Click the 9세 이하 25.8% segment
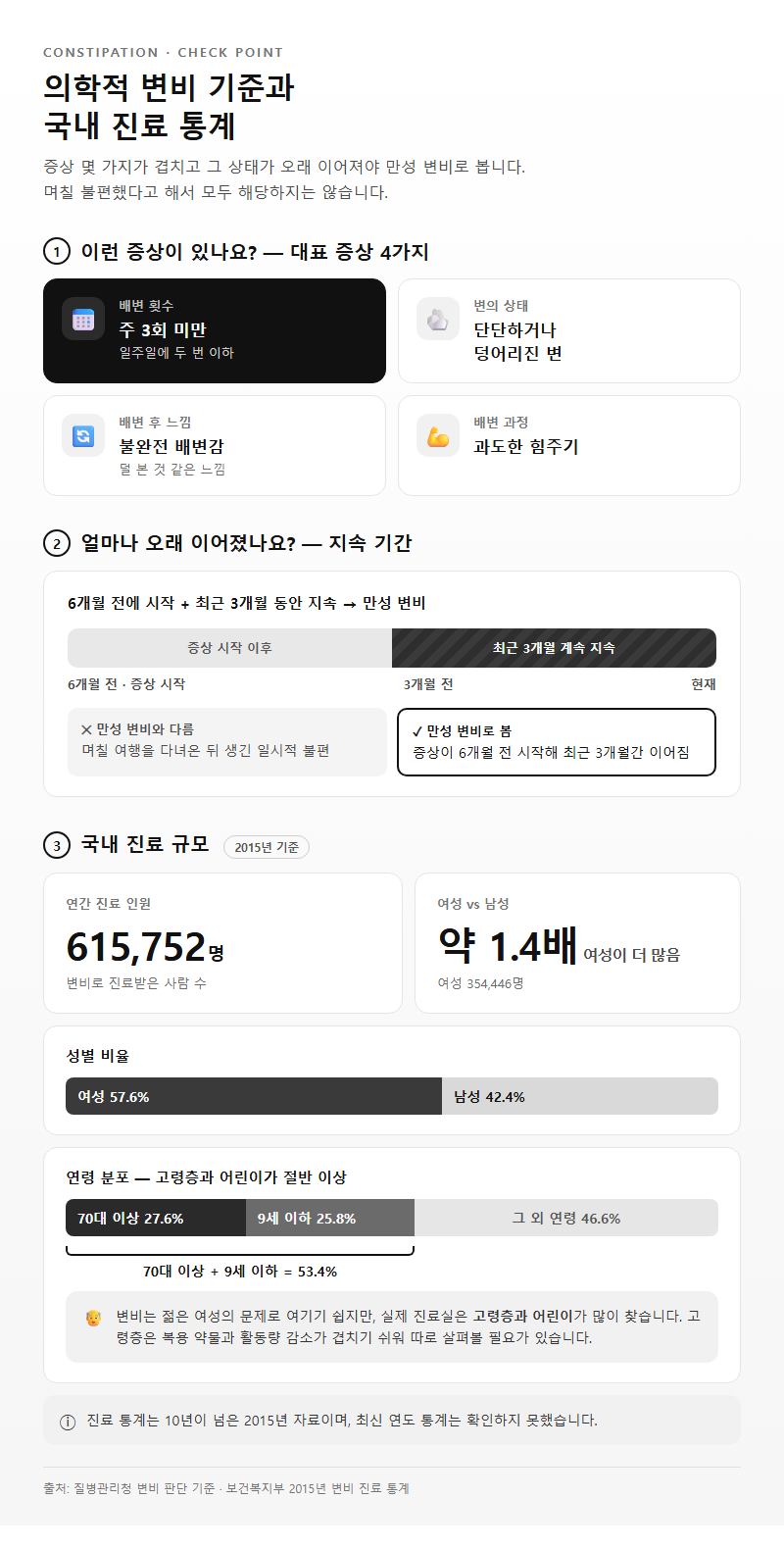The image size is (784, 1549). pyautogui.click(x=330, y=1218)
